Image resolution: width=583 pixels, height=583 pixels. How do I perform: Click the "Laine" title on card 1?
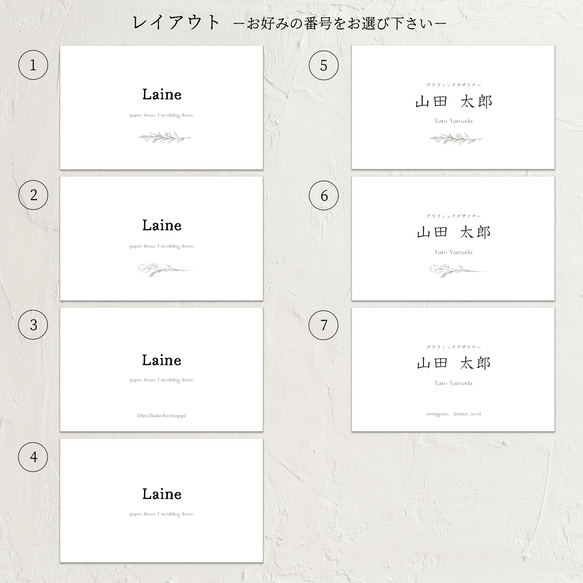(162, 94)
